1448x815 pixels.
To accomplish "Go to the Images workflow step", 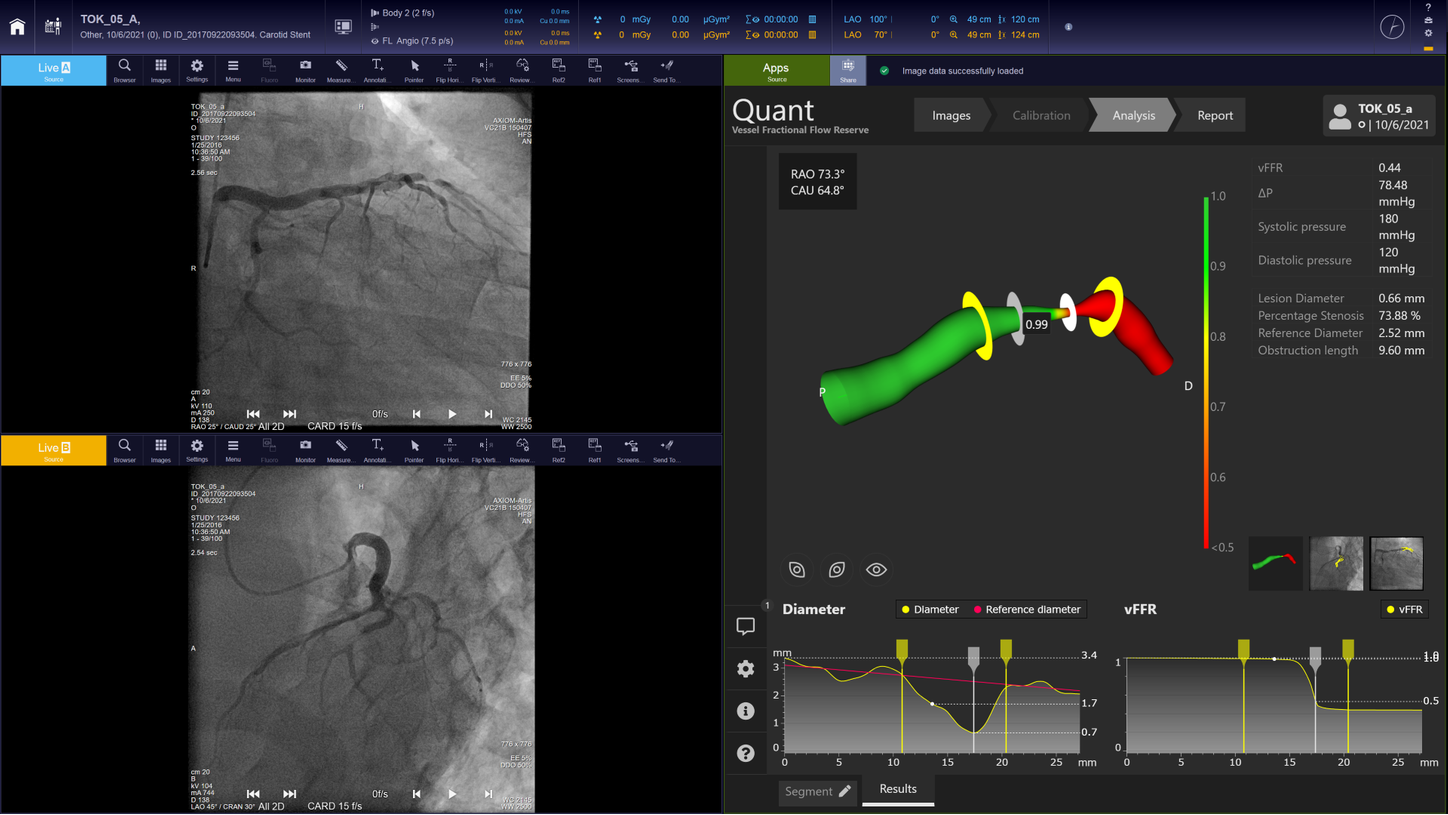I will coord(950,116).
